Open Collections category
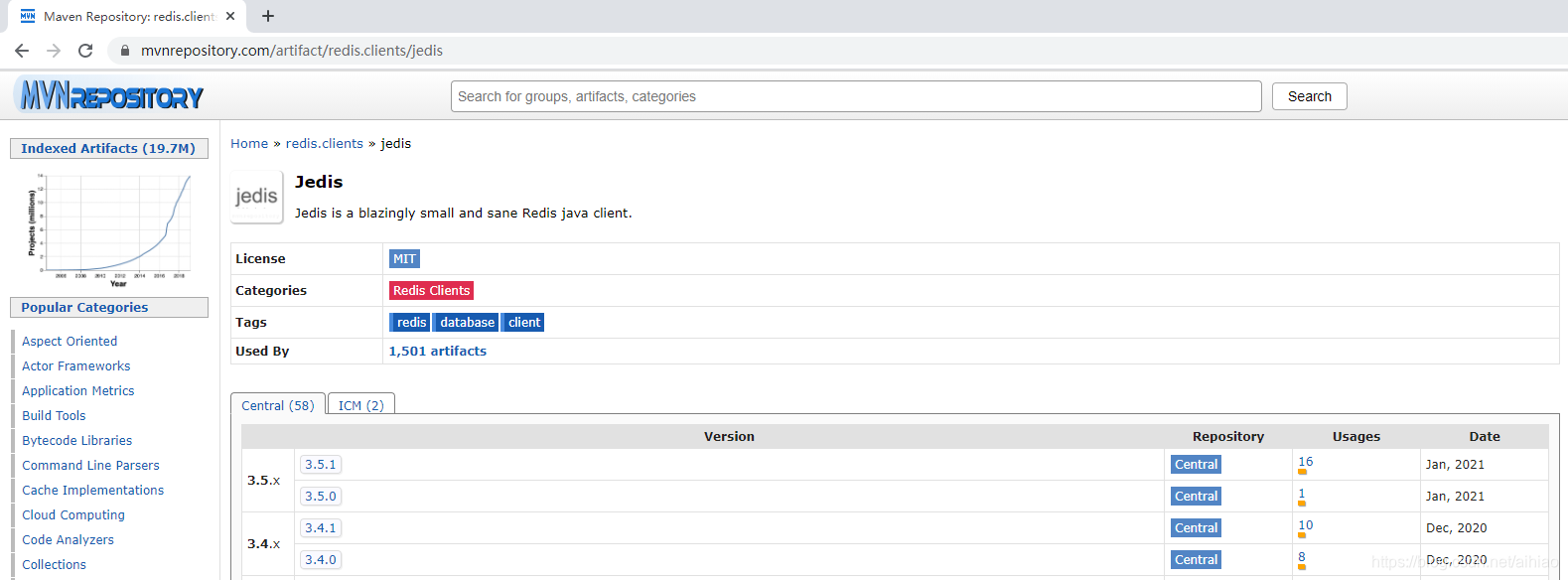 click(54, 565)
